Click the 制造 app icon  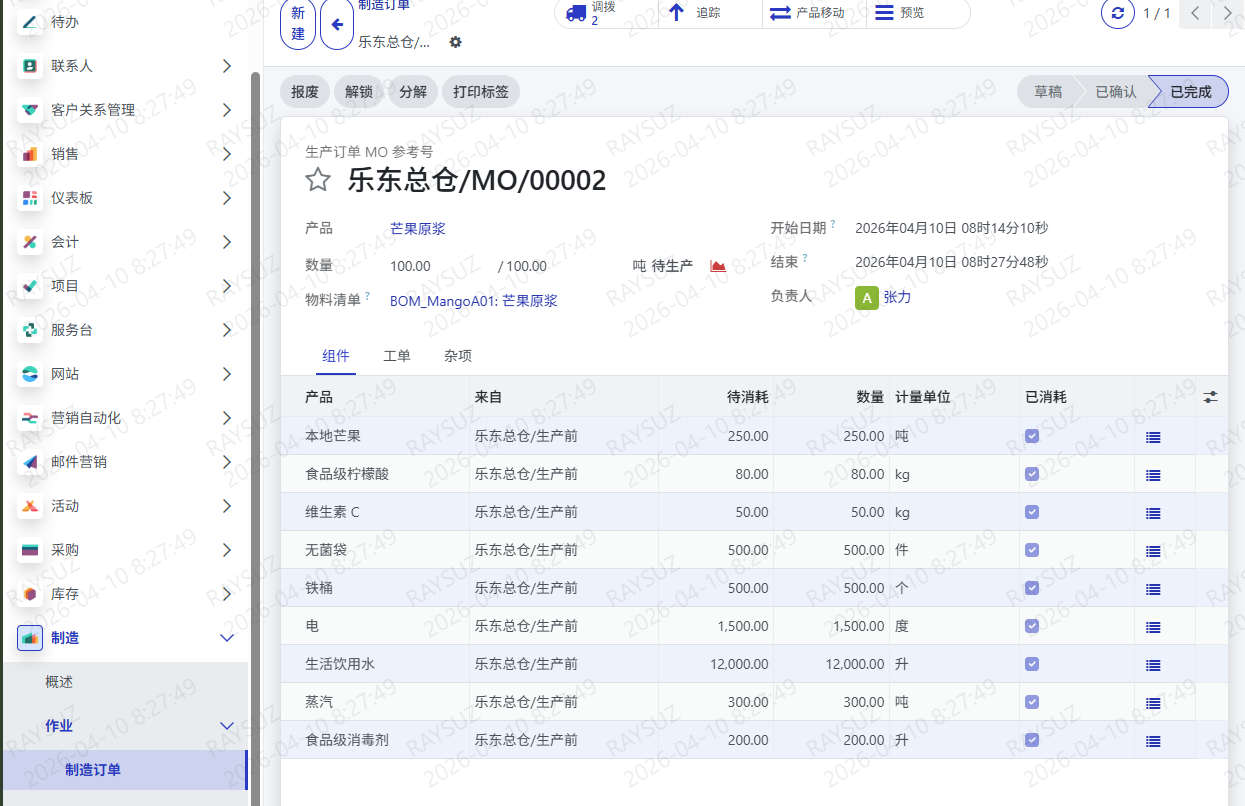30,638
